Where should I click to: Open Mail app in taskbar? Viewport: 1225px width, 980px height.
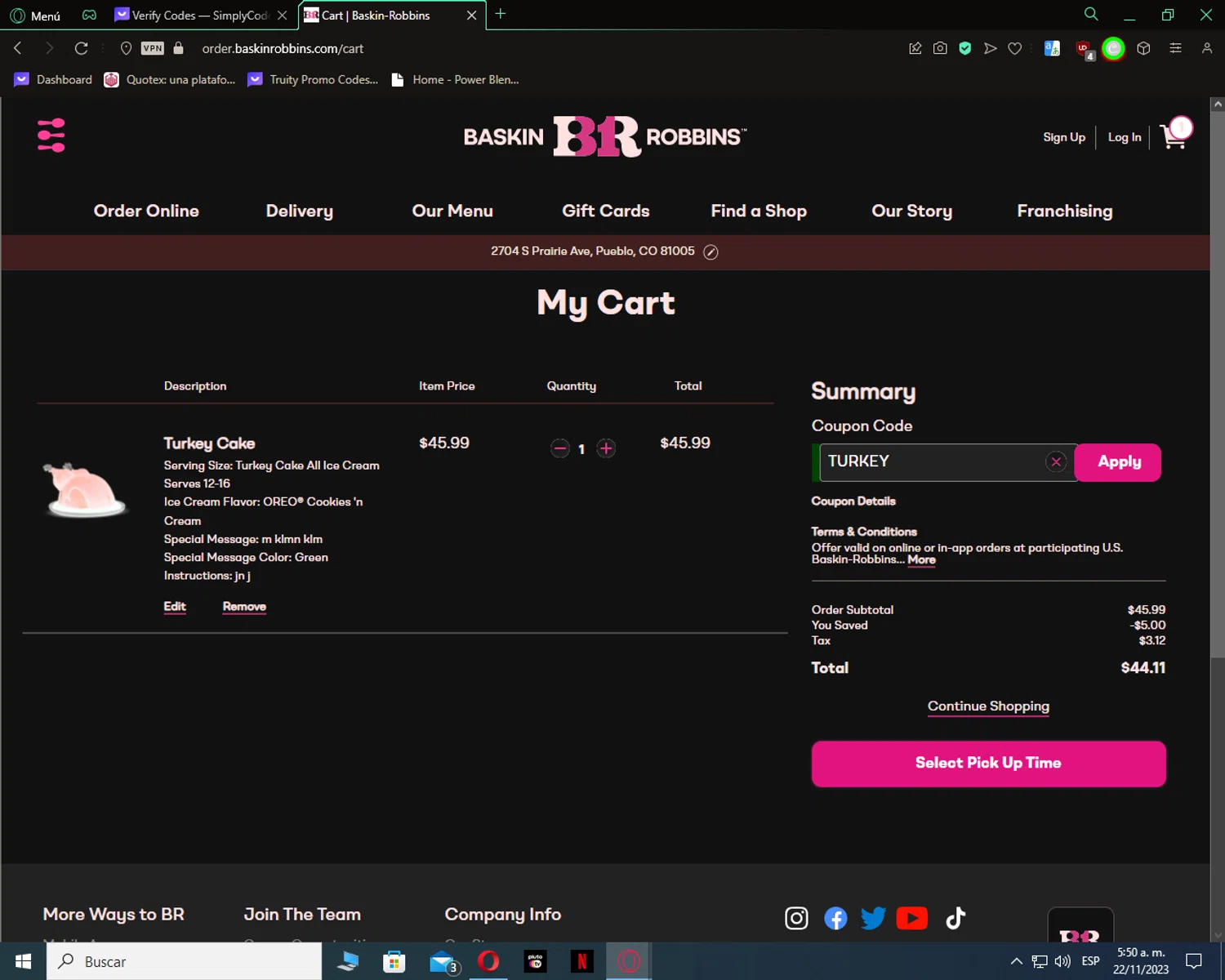pyautogui.click(x=443, y=961)
